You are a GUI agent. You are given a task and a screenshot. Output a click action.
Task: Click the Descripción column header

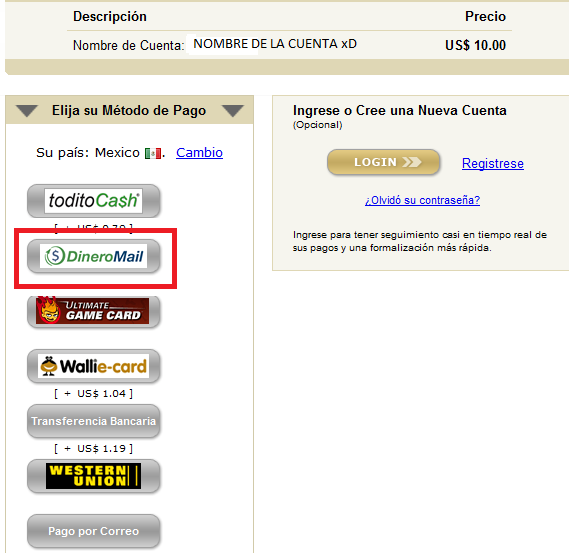click(x=110, y=17)
